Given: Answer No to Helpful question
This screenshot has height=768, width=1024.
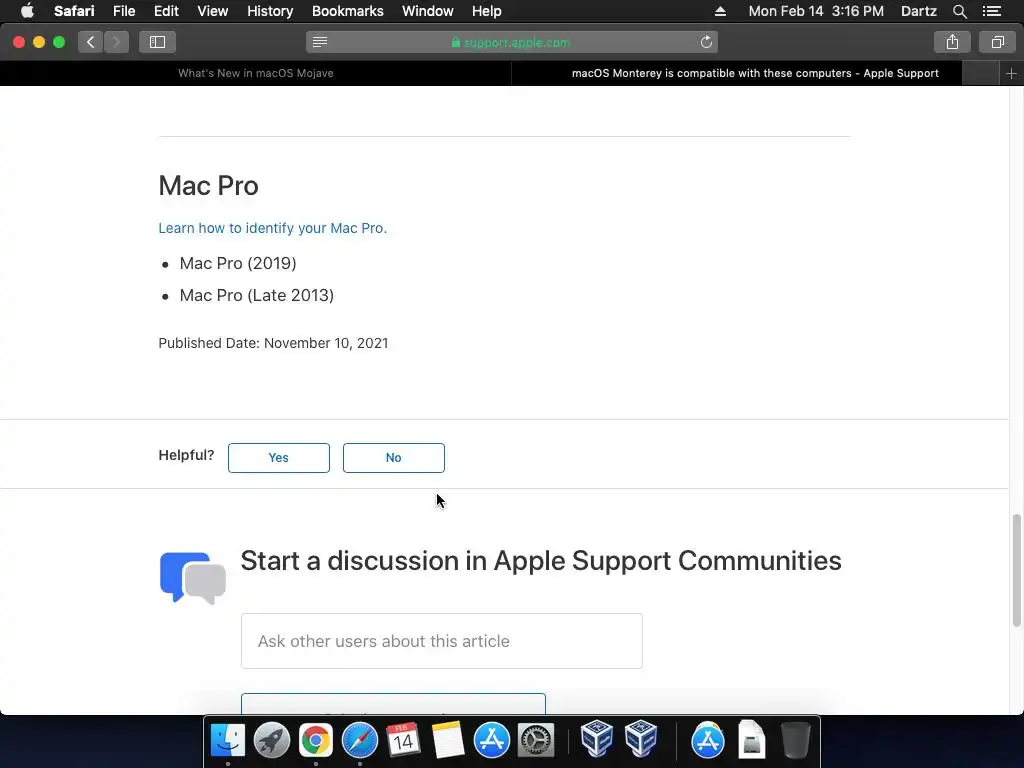Looking at the screenshot, I should pos(394,458).
